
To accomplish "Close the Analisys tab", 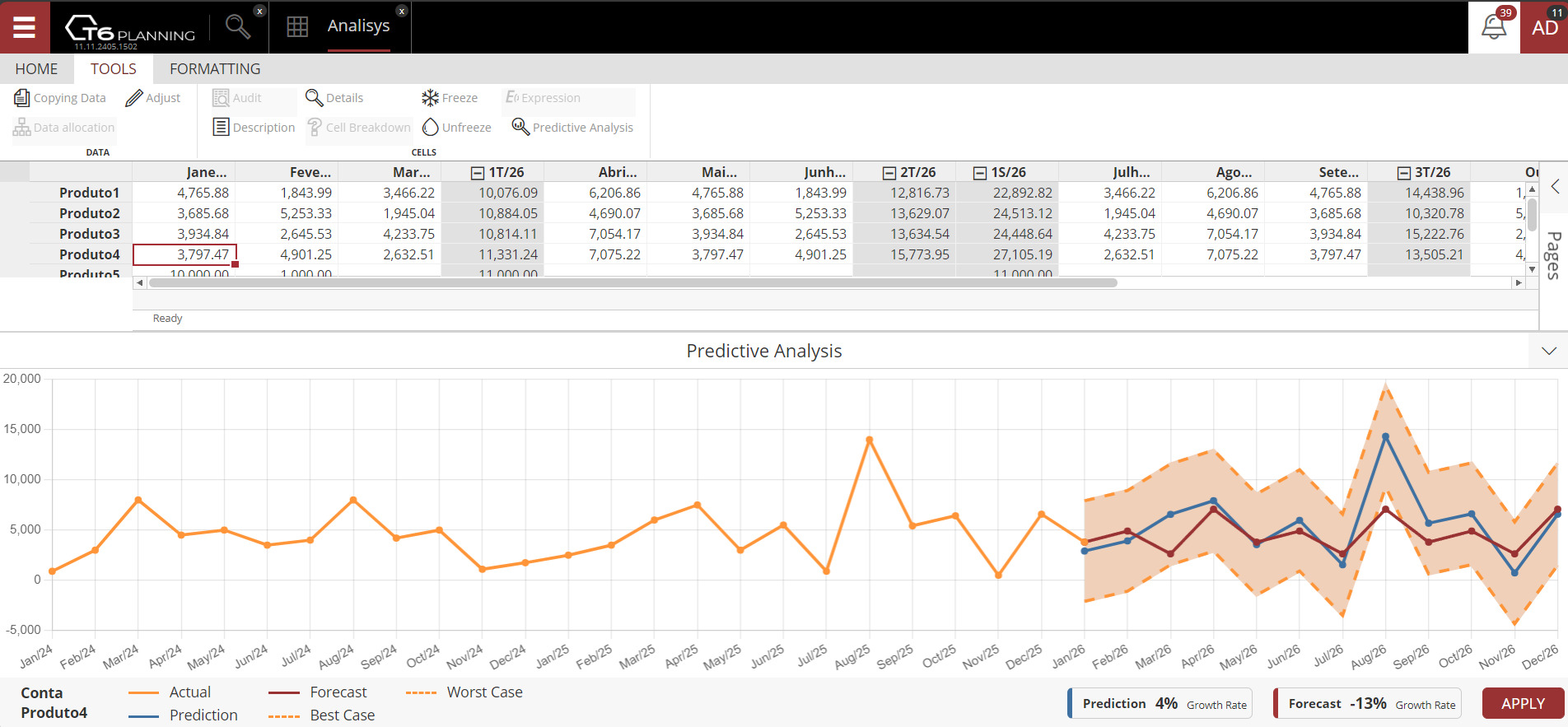I will tap(402, 11).
